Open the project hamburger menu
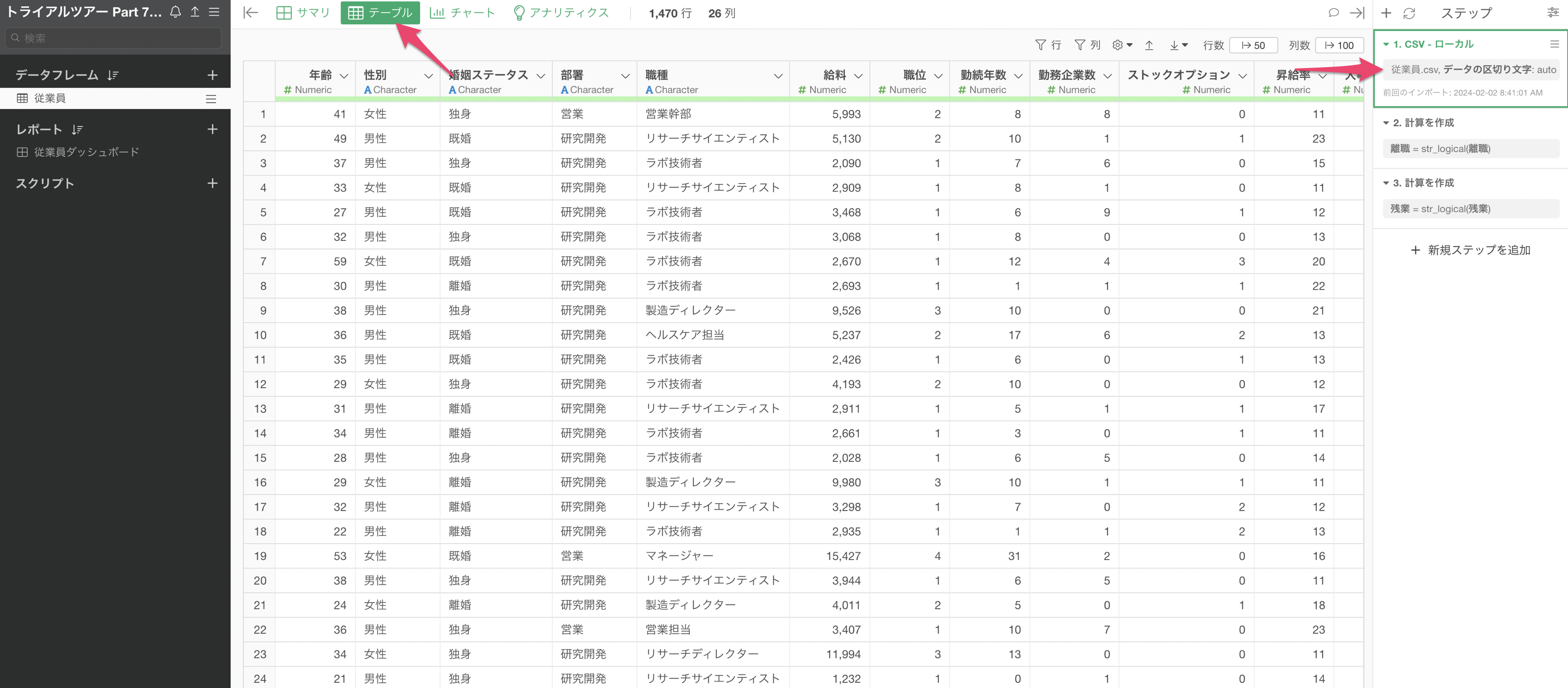The image size is (1568, 688). click(214, 12)
